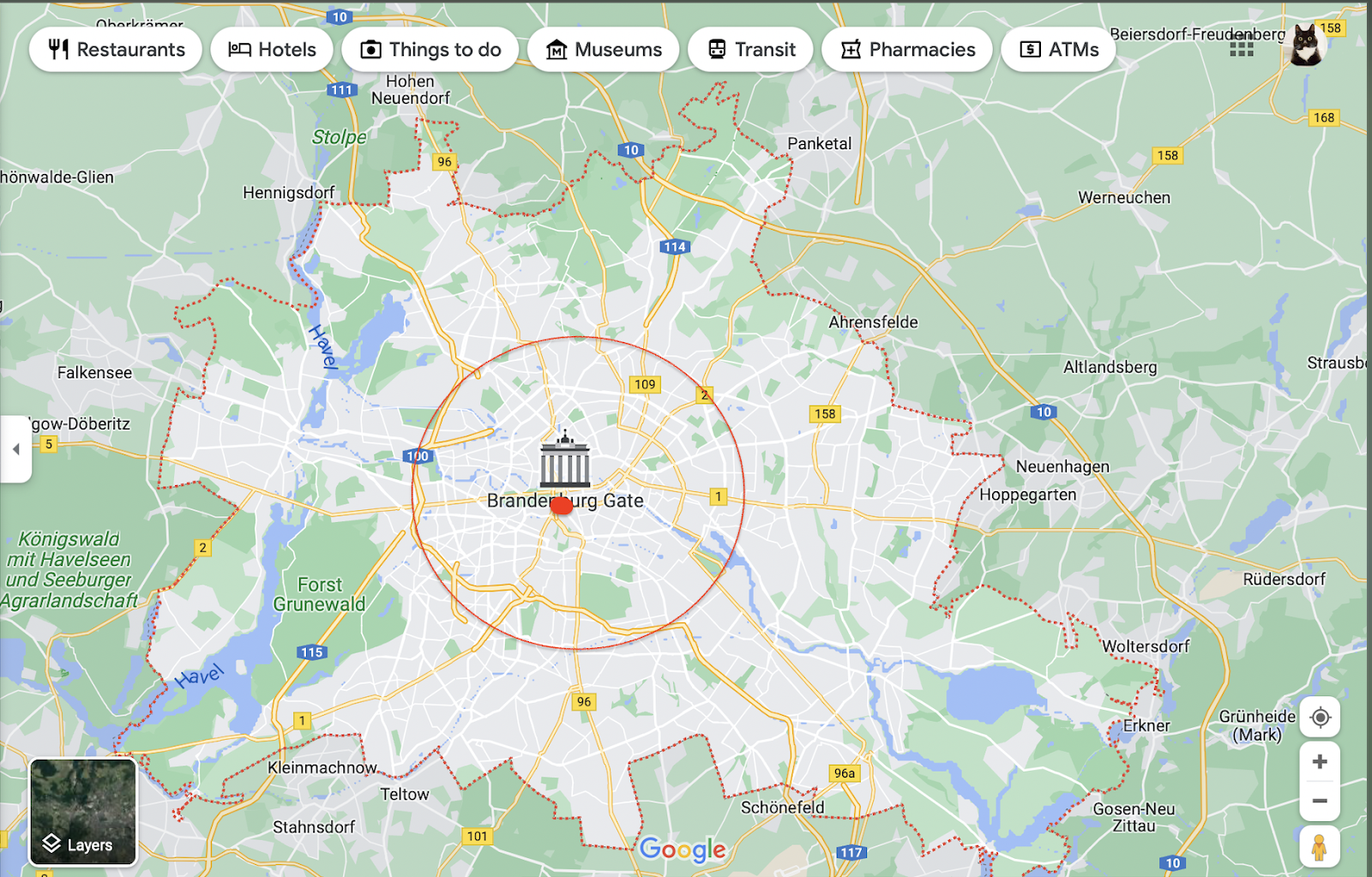This screenshot has height=877, width=1372.
Task: Select the Brandenburg Gate landmark icon
Action: 565,460
